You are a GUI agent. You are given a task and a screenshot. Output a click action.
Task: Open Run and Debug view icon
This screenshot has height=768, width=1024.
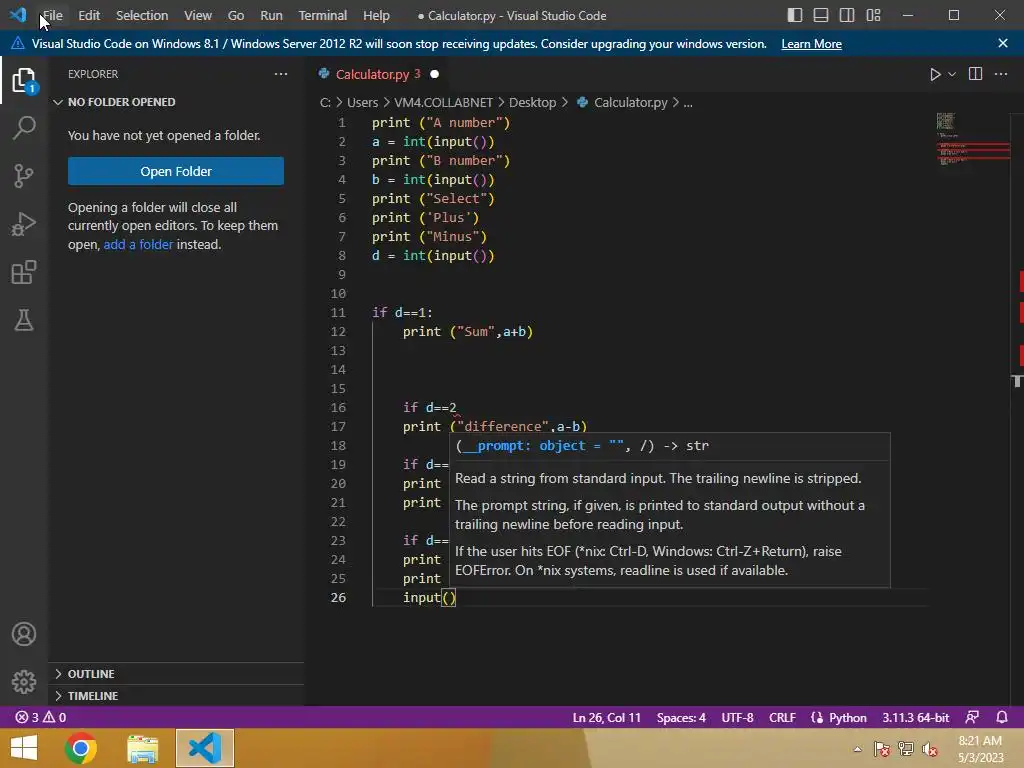[24, 224]
